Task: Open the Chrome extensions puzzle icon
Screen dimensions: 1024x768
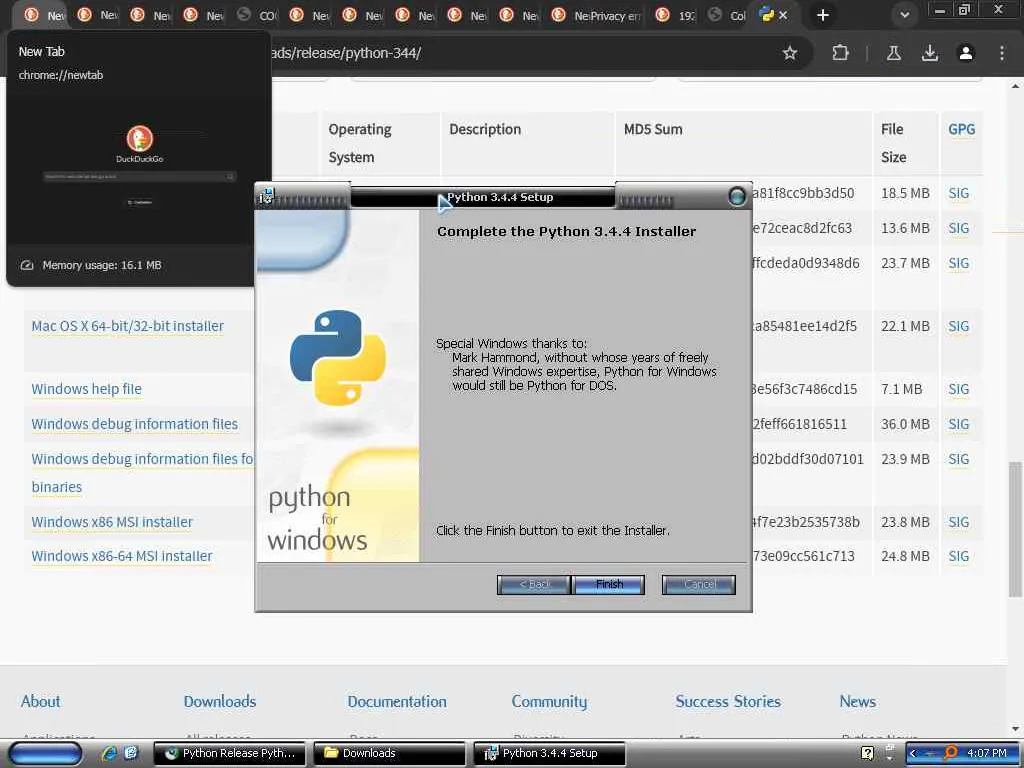Action: pyautogui.click(x=840, y=53)
